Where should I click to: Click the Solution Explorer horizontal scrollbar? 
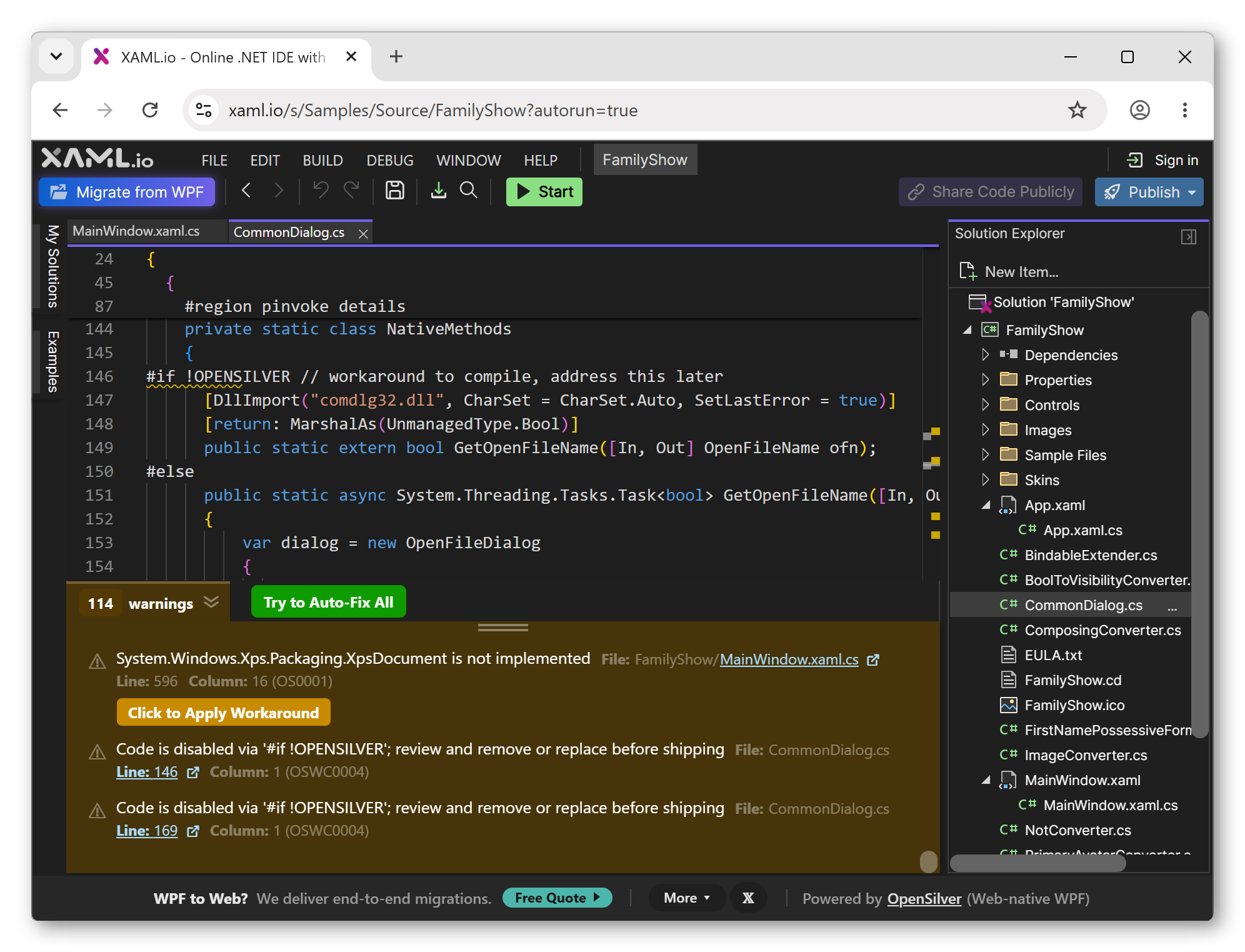click(x=1037, y=863)
